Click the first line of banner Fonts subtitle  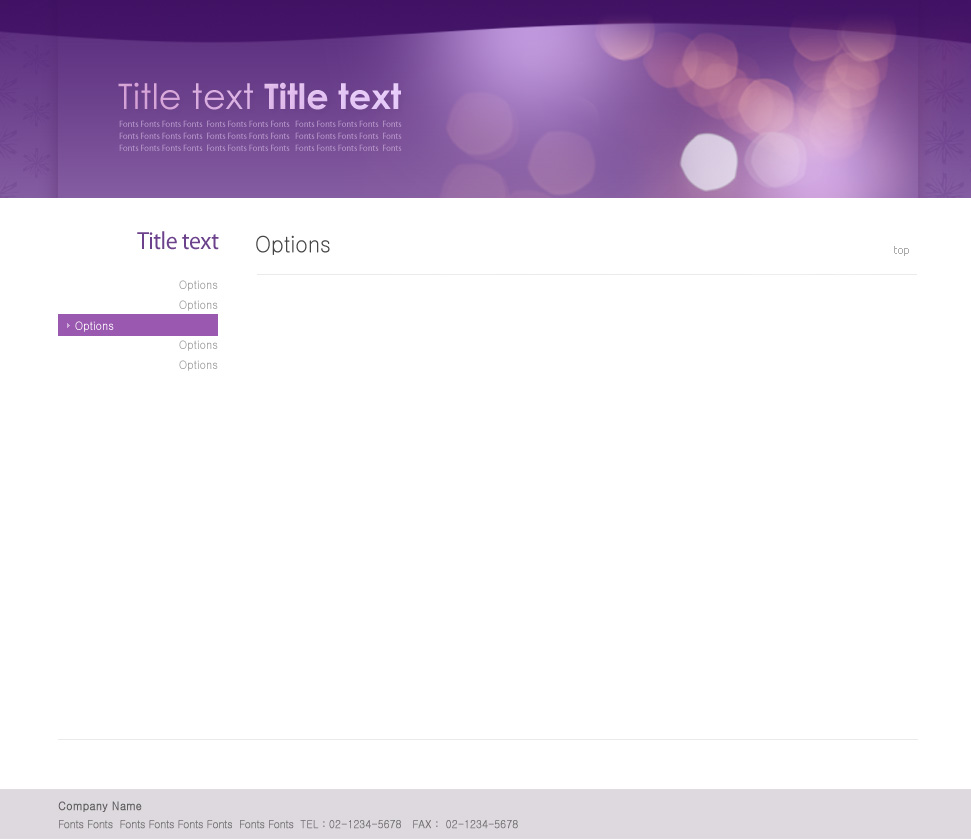[x=260, y=124]
